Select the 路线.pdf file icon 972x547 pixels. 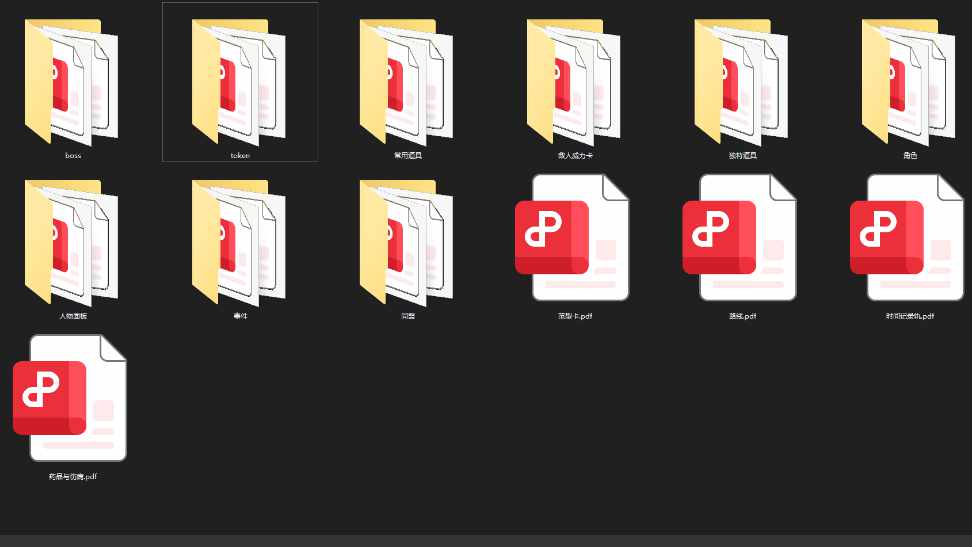(x=742, y=238)
